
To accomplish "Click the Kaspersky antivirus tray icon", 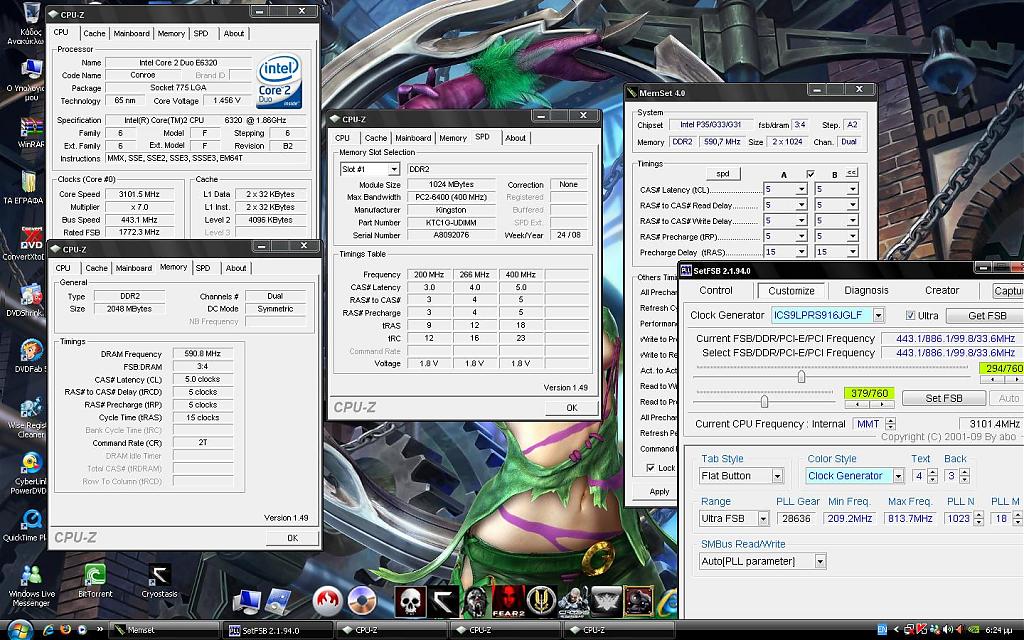I will click(x=921, y=630).
